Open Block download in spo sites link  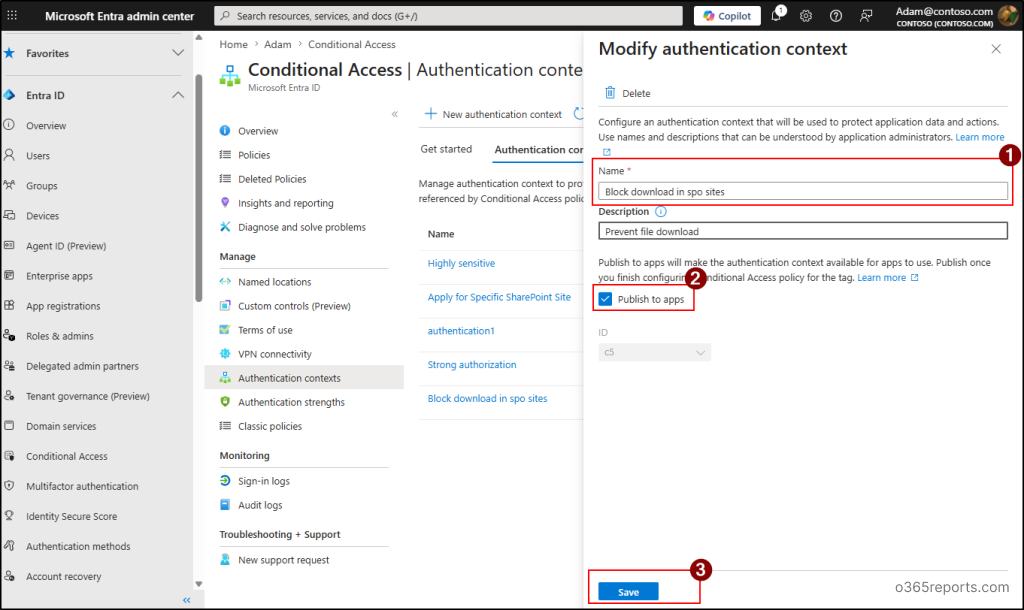pyautogui.click(x=487, y=398)
